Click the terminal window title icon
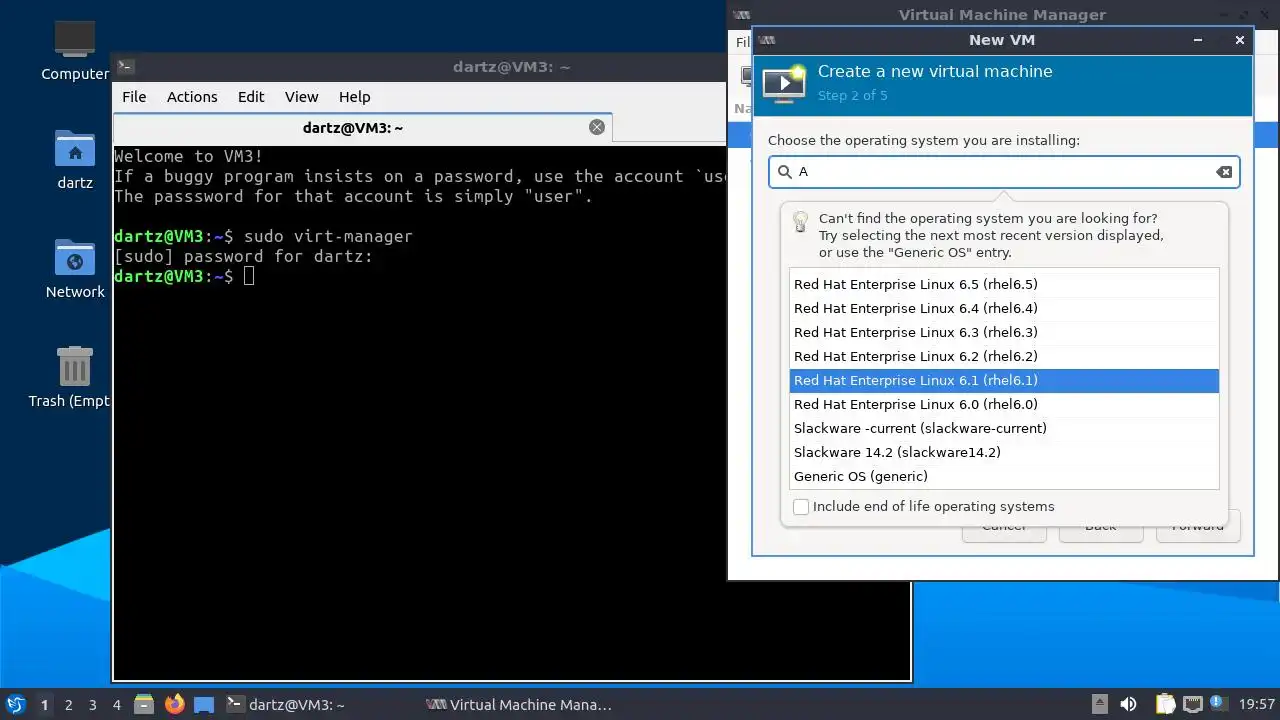This screenshot has height=720, width=1280. click(x=125, y=67)
